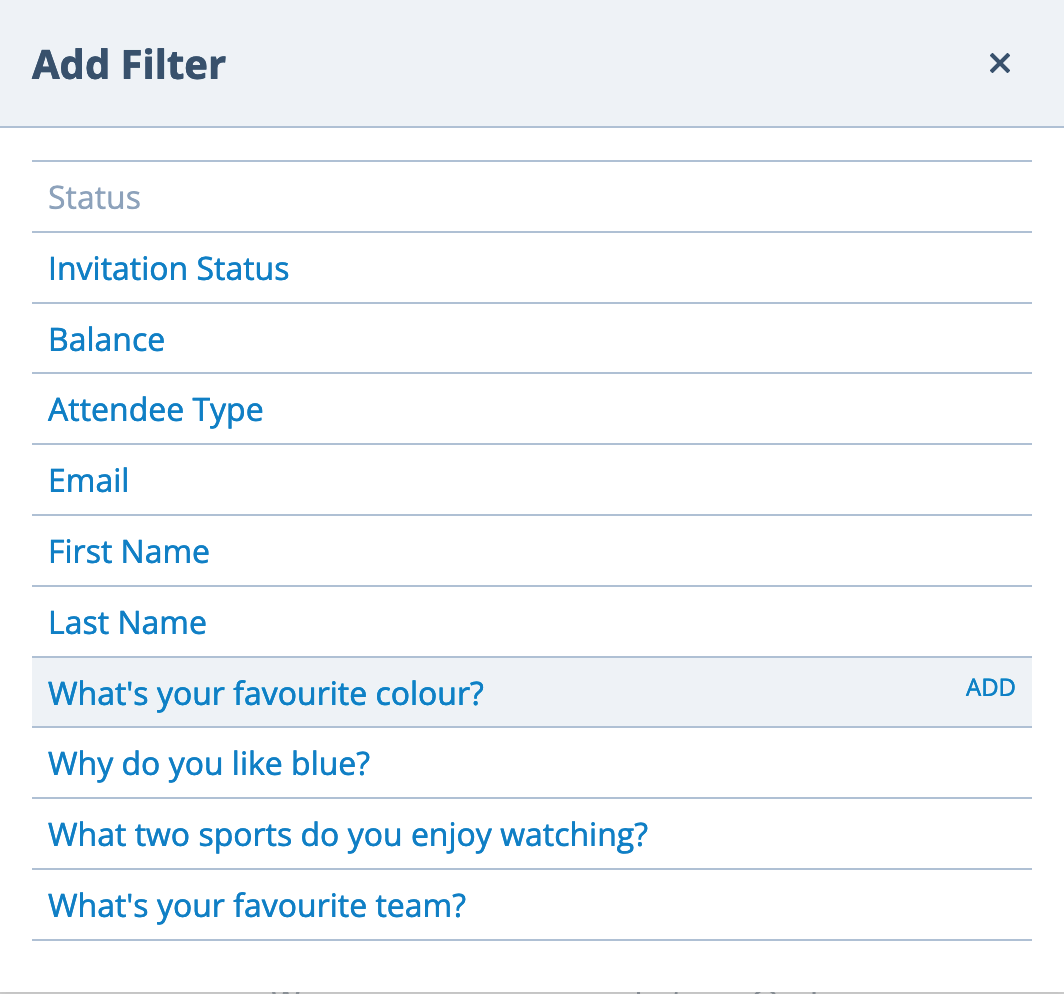Click the X icon in the header

[999, 63]
